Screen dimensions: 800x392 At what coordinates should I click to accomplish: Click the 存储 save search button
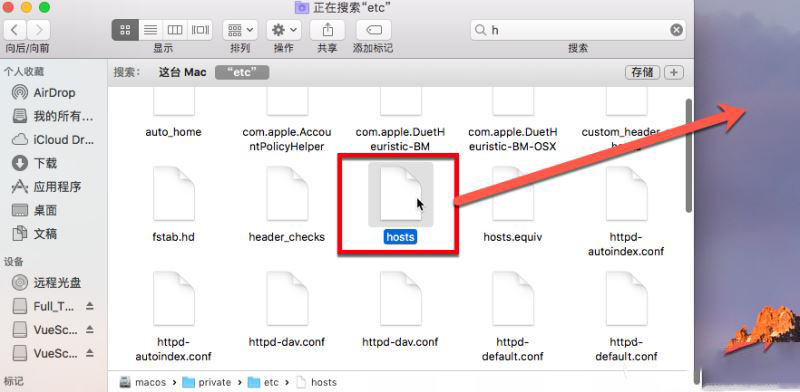pyautogui.click(x=642, y=72)
